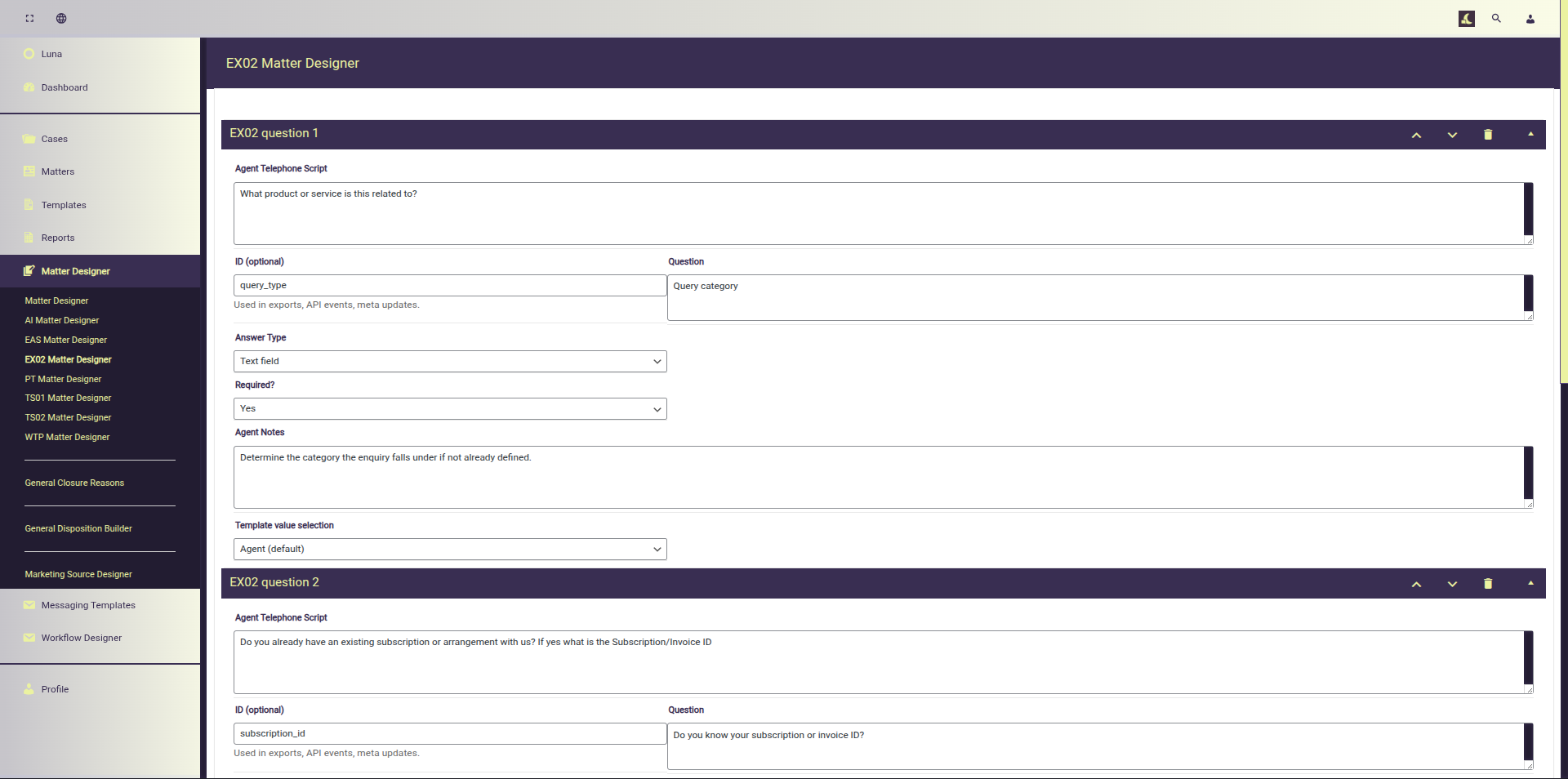
Task: Move EX02 question 2 down
Action: (1452, 584)
